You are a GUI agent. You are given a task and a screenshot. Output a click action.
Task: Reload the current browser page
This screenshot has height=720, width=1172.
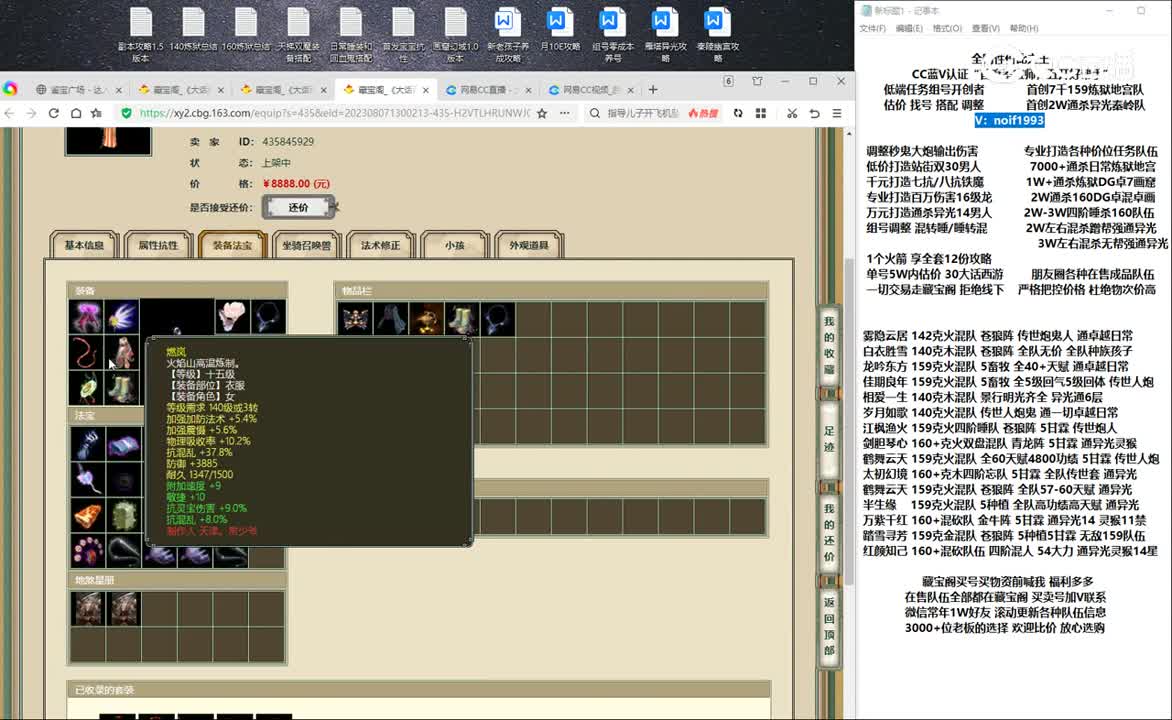(x=54, y=113)
